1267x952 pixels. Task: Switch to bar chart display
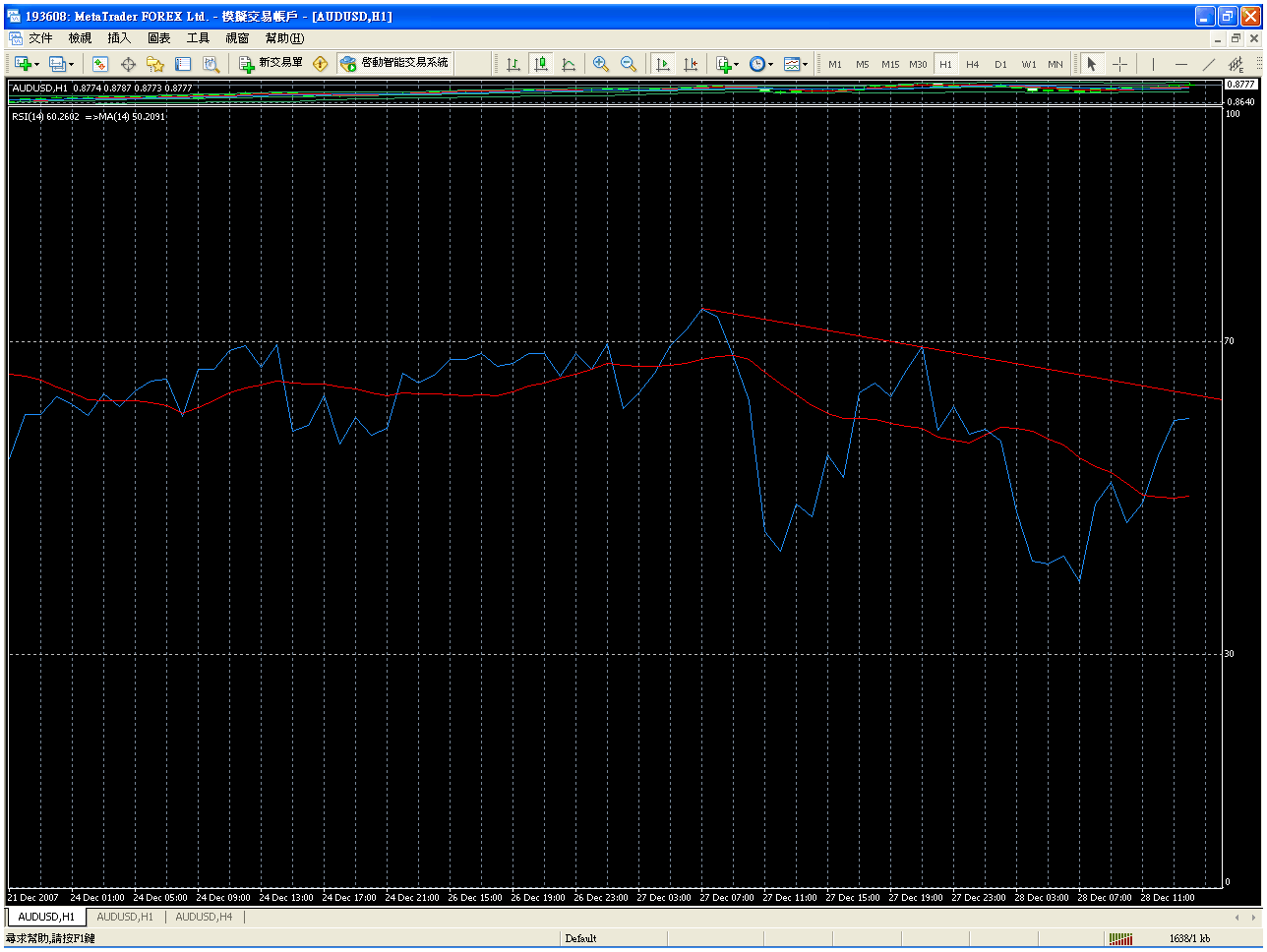(x=513, y=64)
